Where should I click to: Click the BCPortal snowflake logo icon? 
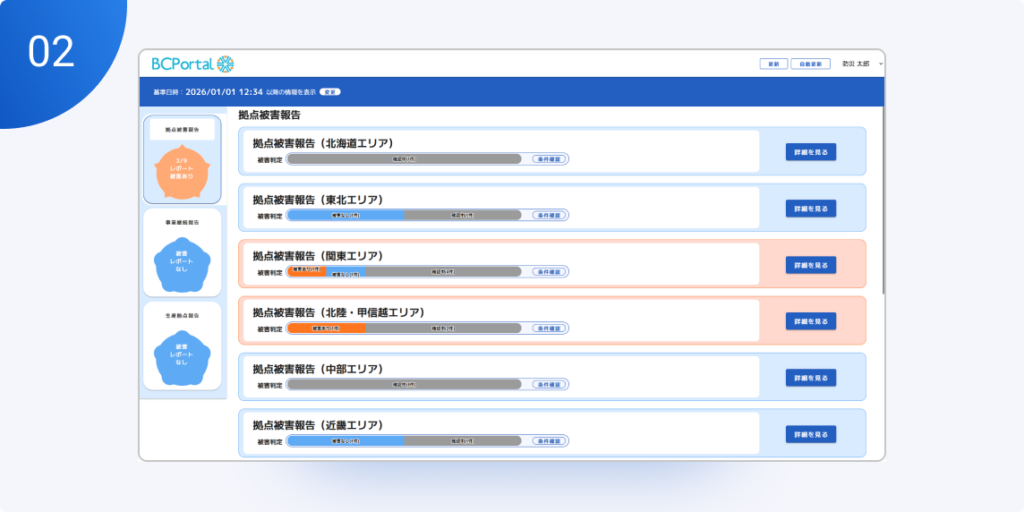pos(225,63)
